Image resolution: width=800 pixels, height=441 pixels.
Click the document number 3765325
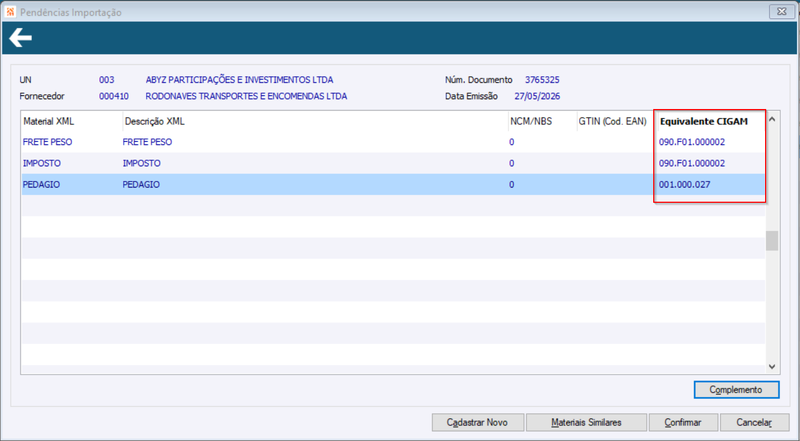coord(542,80)
